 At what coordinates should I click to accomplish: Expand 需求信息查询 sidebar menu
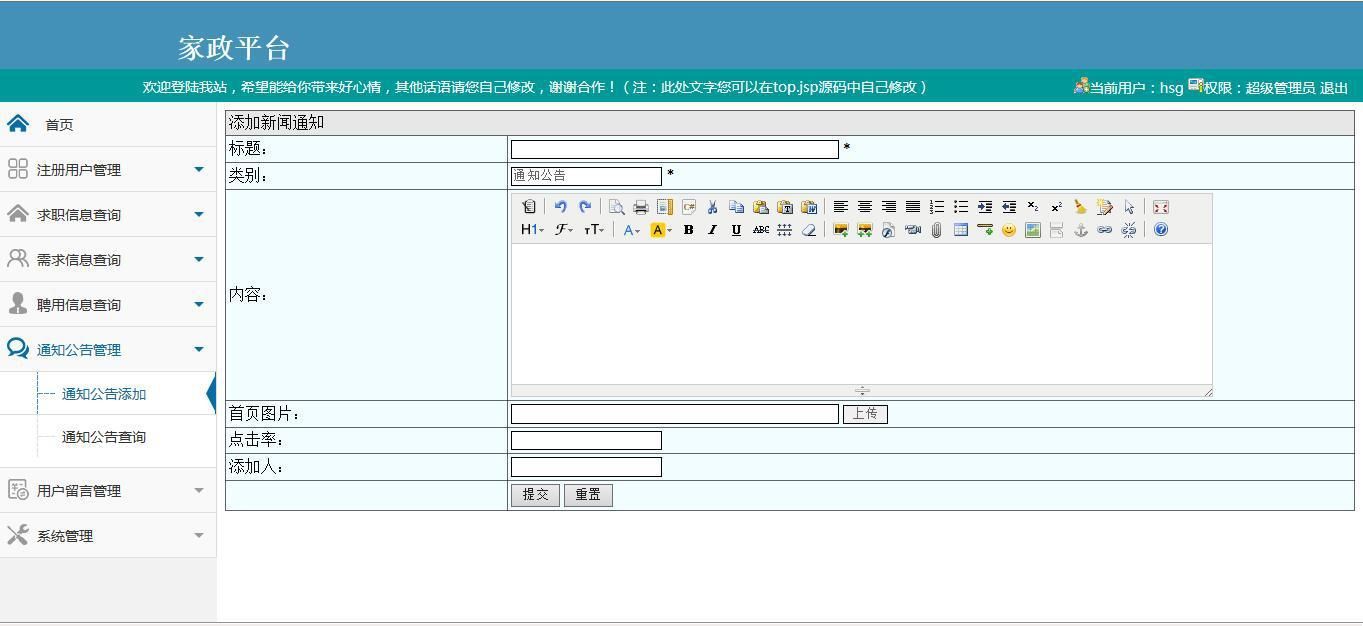(108, 260)
